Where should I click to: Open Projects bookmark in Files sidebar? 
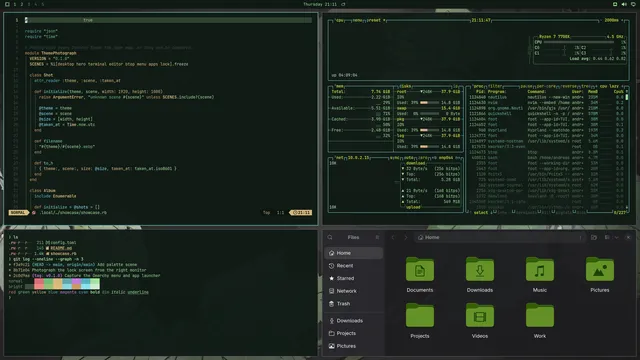(353, 333)
